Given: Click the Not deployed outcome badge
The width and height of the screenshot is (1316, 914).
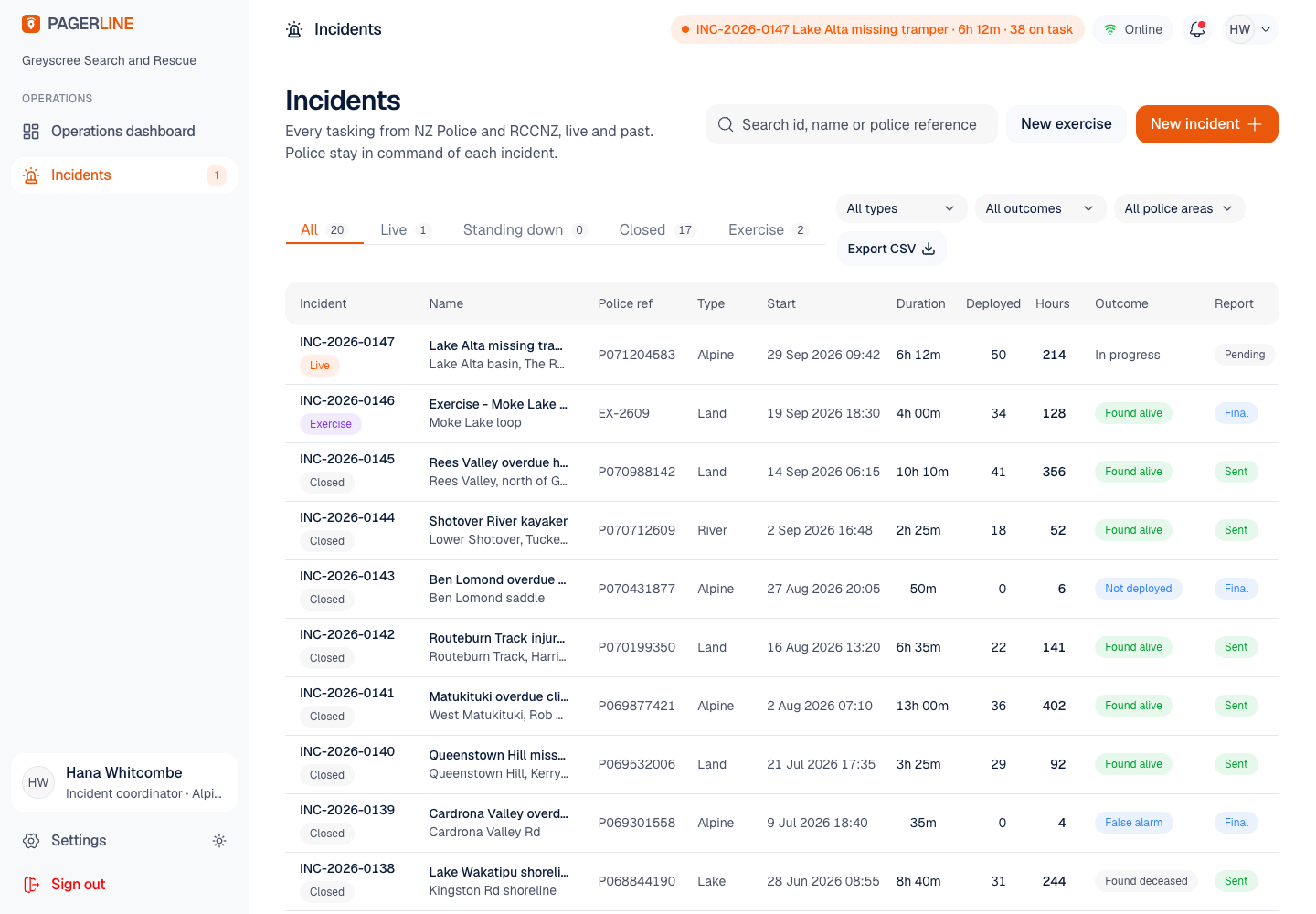Looking at the screenshot, I should click(x=1139, y=589).
